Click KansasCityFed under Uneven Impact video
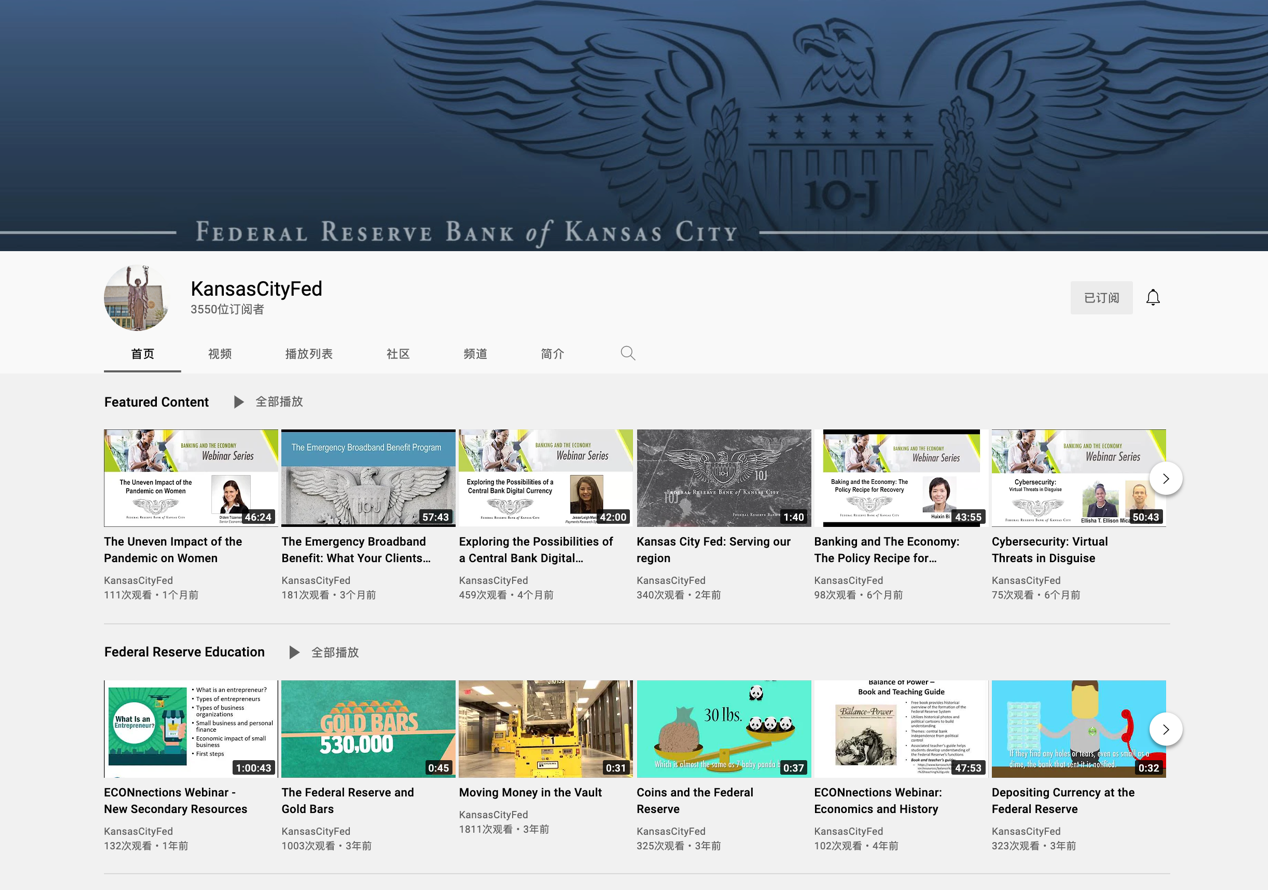The width and height of the screenshot is (1268, 890). (x=138, y=580)
